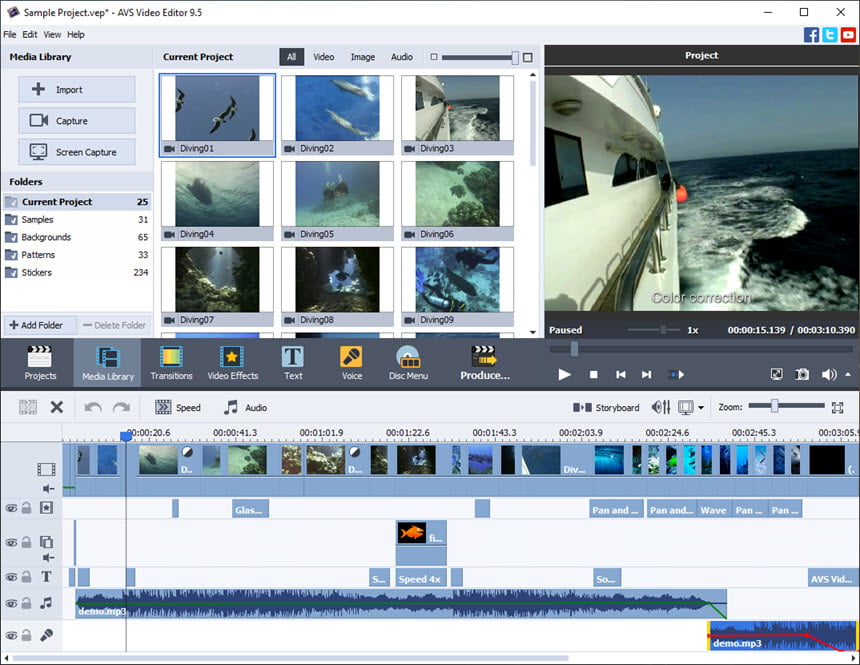Toggle visibility of the video effects track
Image resolution: width=860 pixels, height=665 pixels.
click(x=11, y=508)
